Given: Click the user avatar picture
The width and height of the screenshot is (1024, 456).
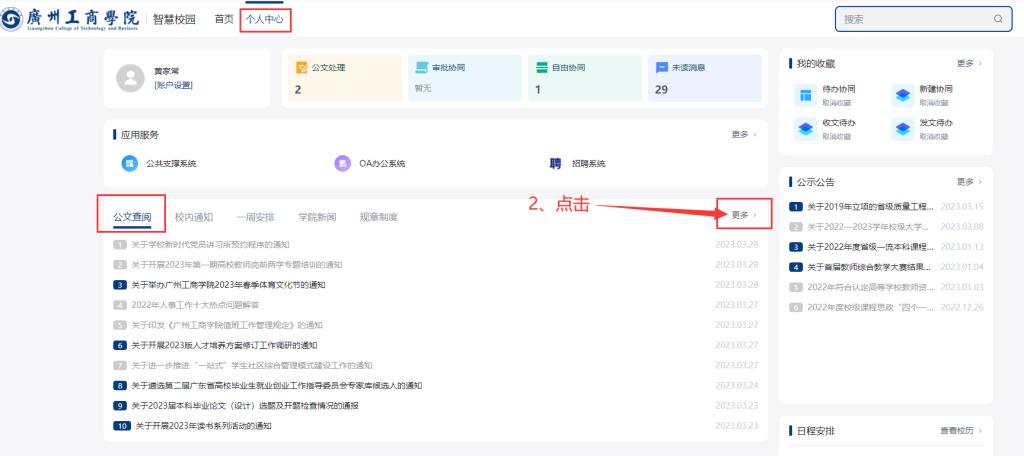Looking at the screenshot, I should tap(131, 78).
